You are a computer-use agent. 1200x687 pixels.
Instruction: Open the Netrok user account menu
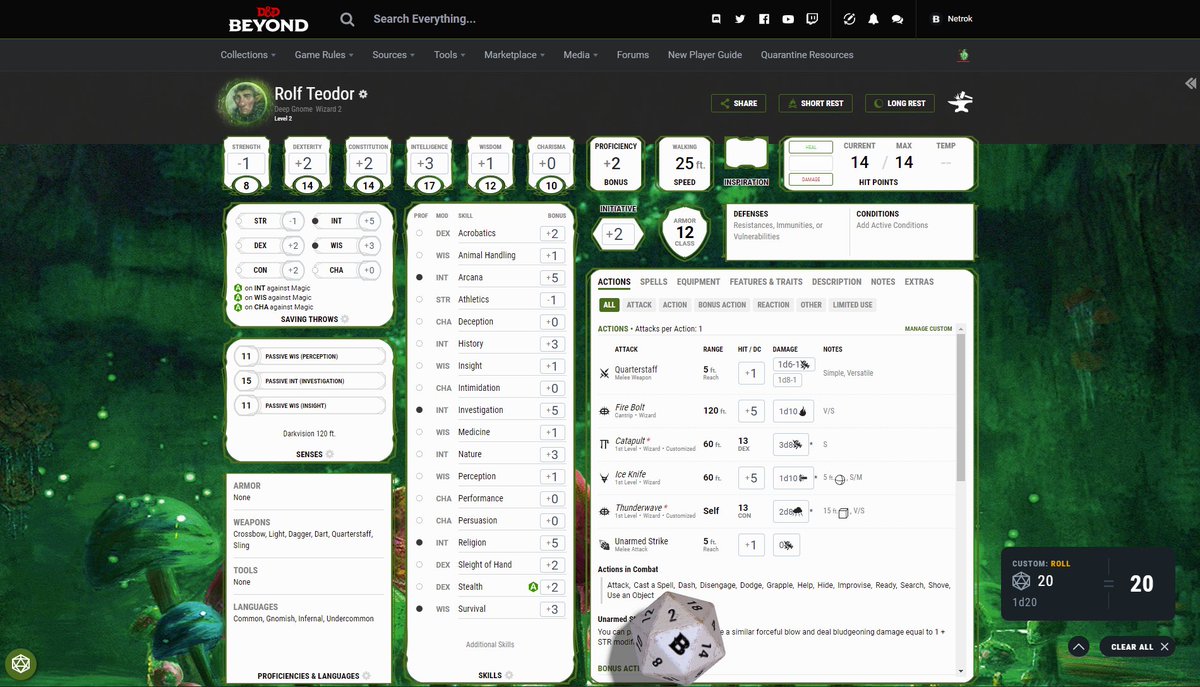[952, 19]
